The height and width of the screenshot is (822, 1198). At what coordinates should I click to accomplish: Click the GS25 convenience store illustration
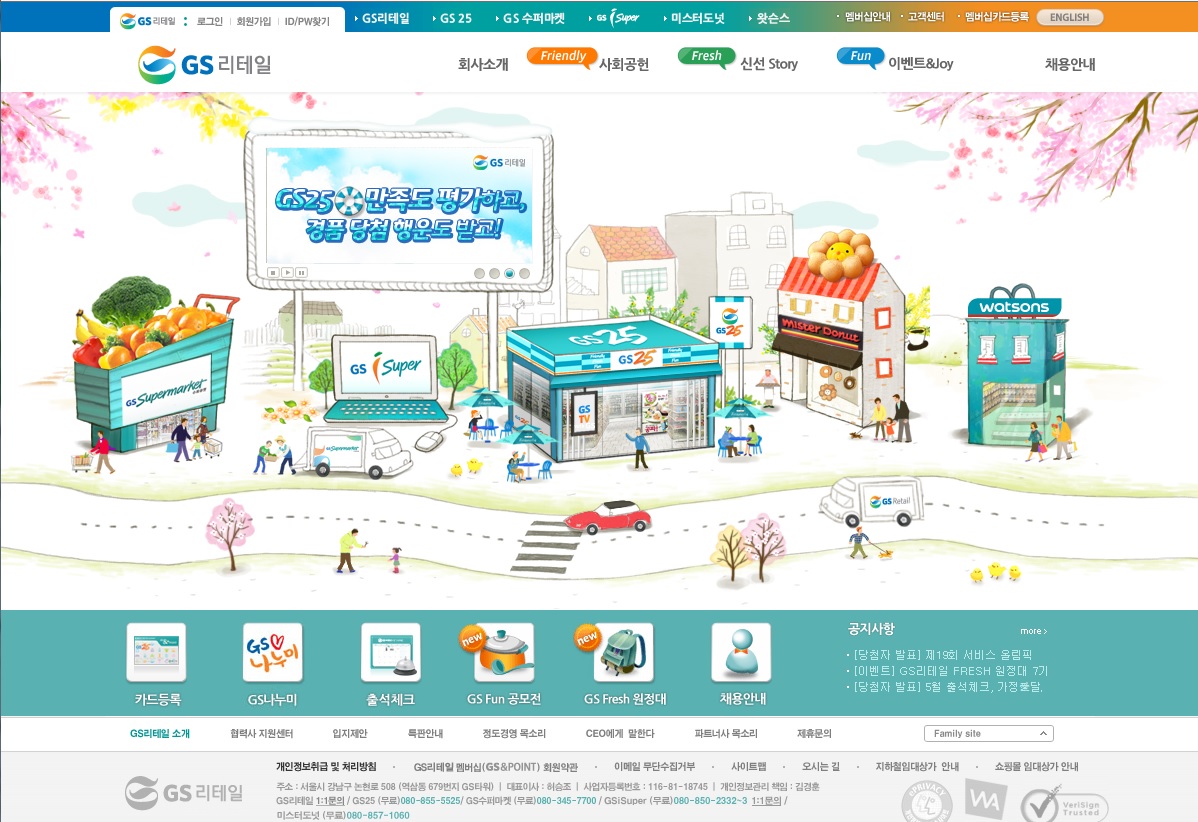[x=616, y=390]
